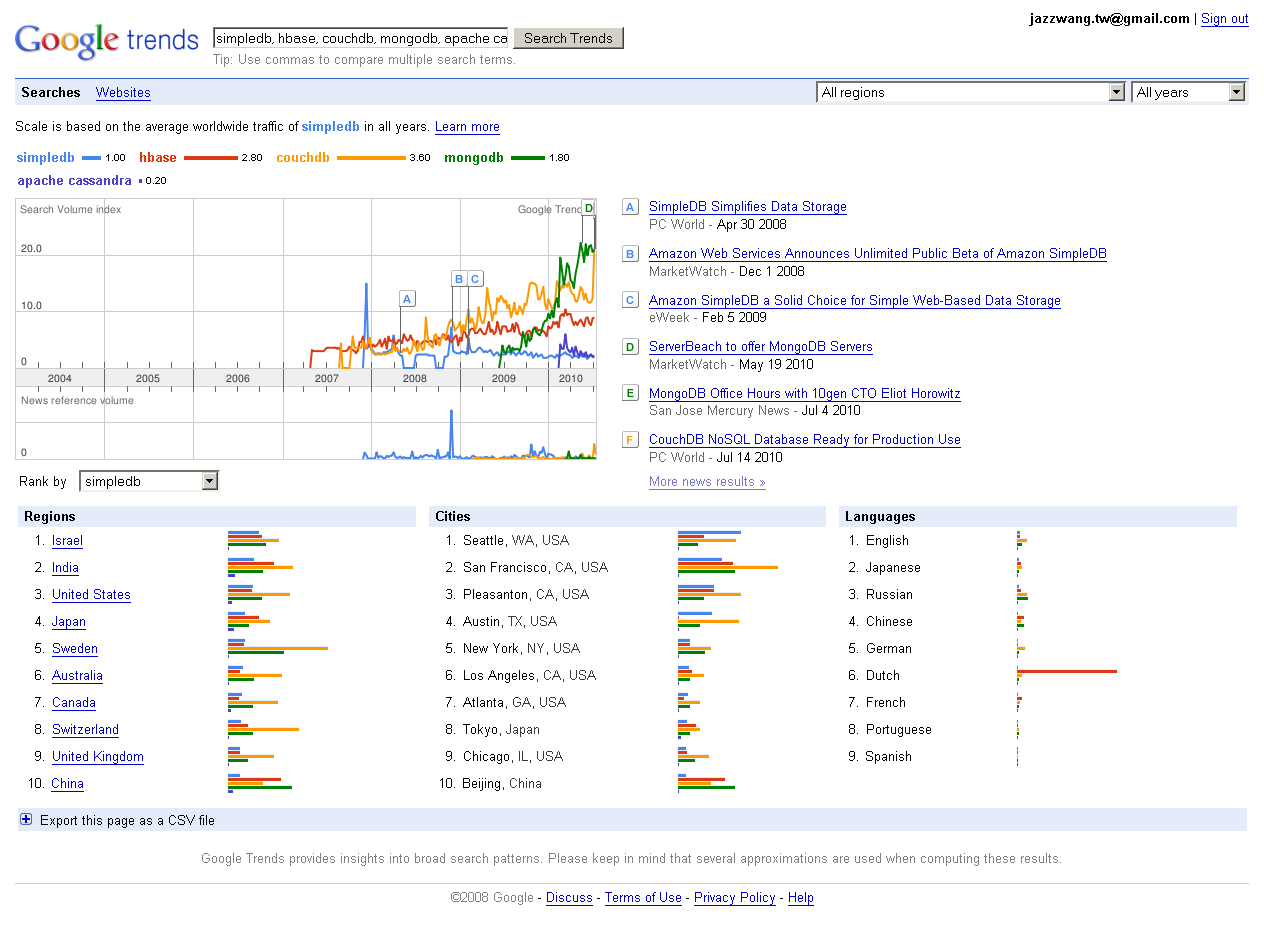Open the Help footer link

(x=801, y=897)
